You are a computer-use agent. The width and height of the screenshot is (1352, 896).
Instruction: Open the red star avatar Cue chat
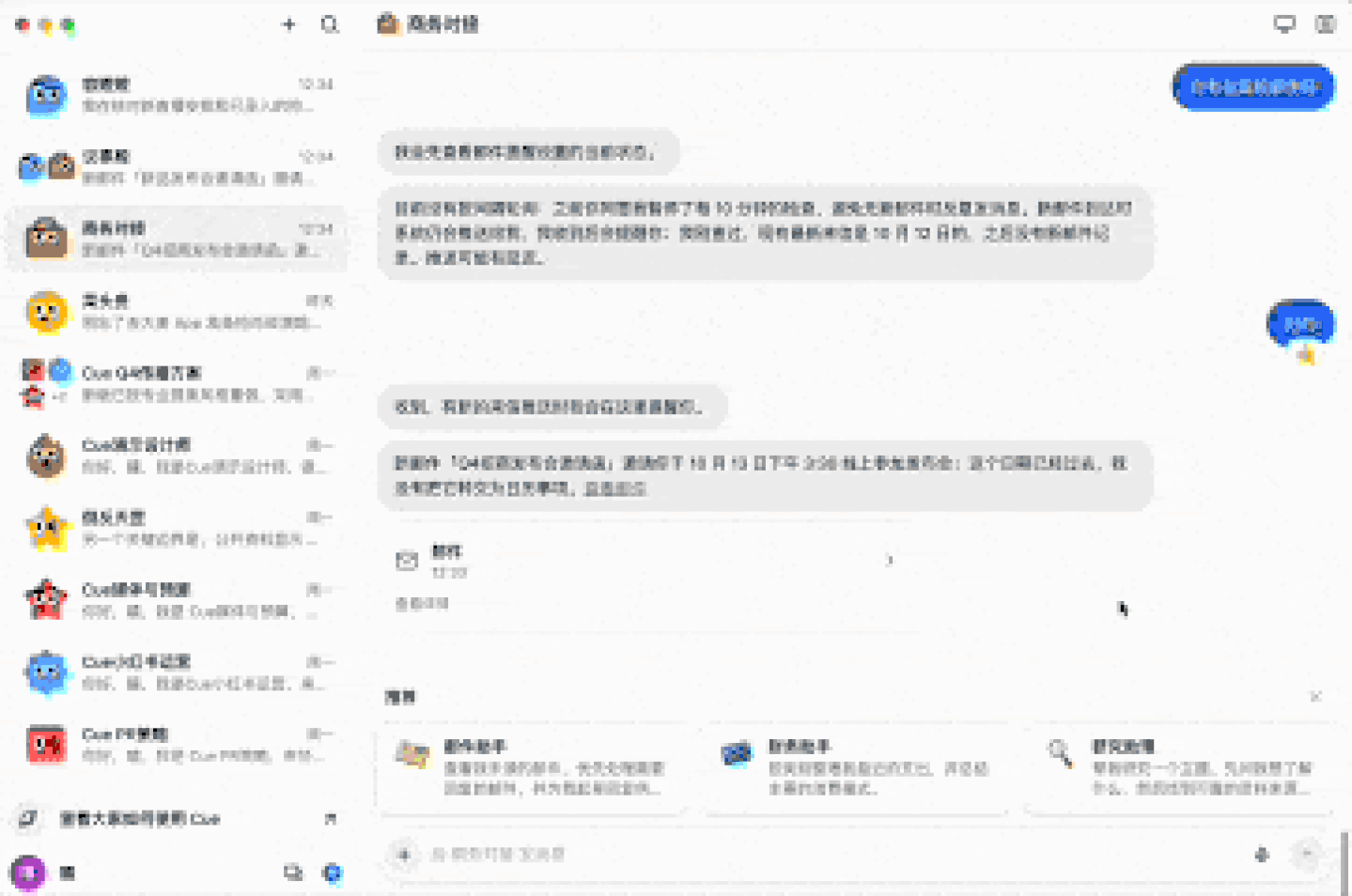[177, 600]
